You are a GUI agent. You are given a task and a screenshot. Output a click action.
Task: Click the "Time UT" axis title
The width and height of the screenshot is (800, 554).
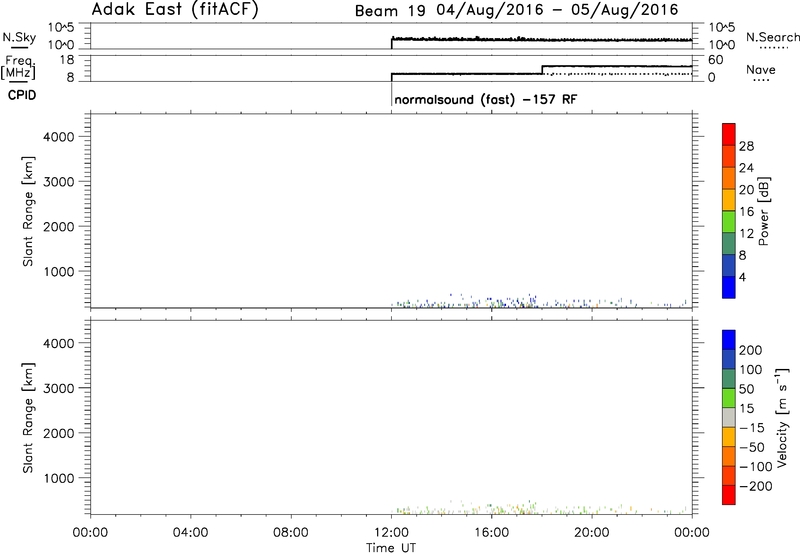pos(391,548)
